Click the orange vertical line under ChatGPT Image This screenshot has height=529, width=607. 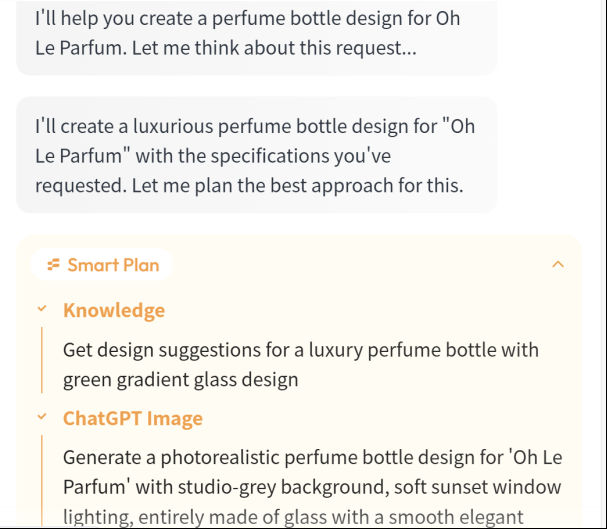click(42, 481)
